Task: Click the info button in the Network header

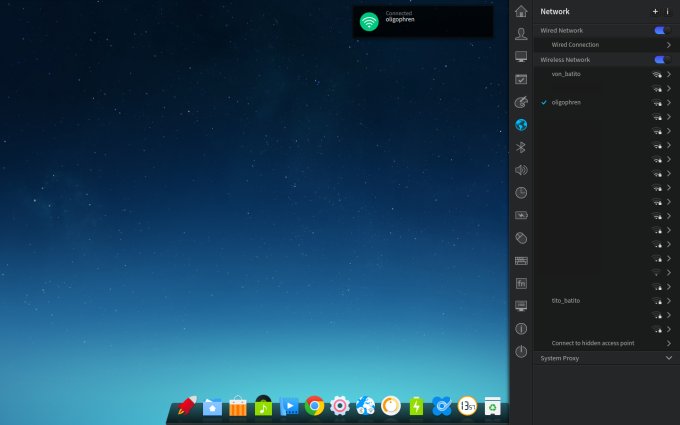Action: [667, 11]
